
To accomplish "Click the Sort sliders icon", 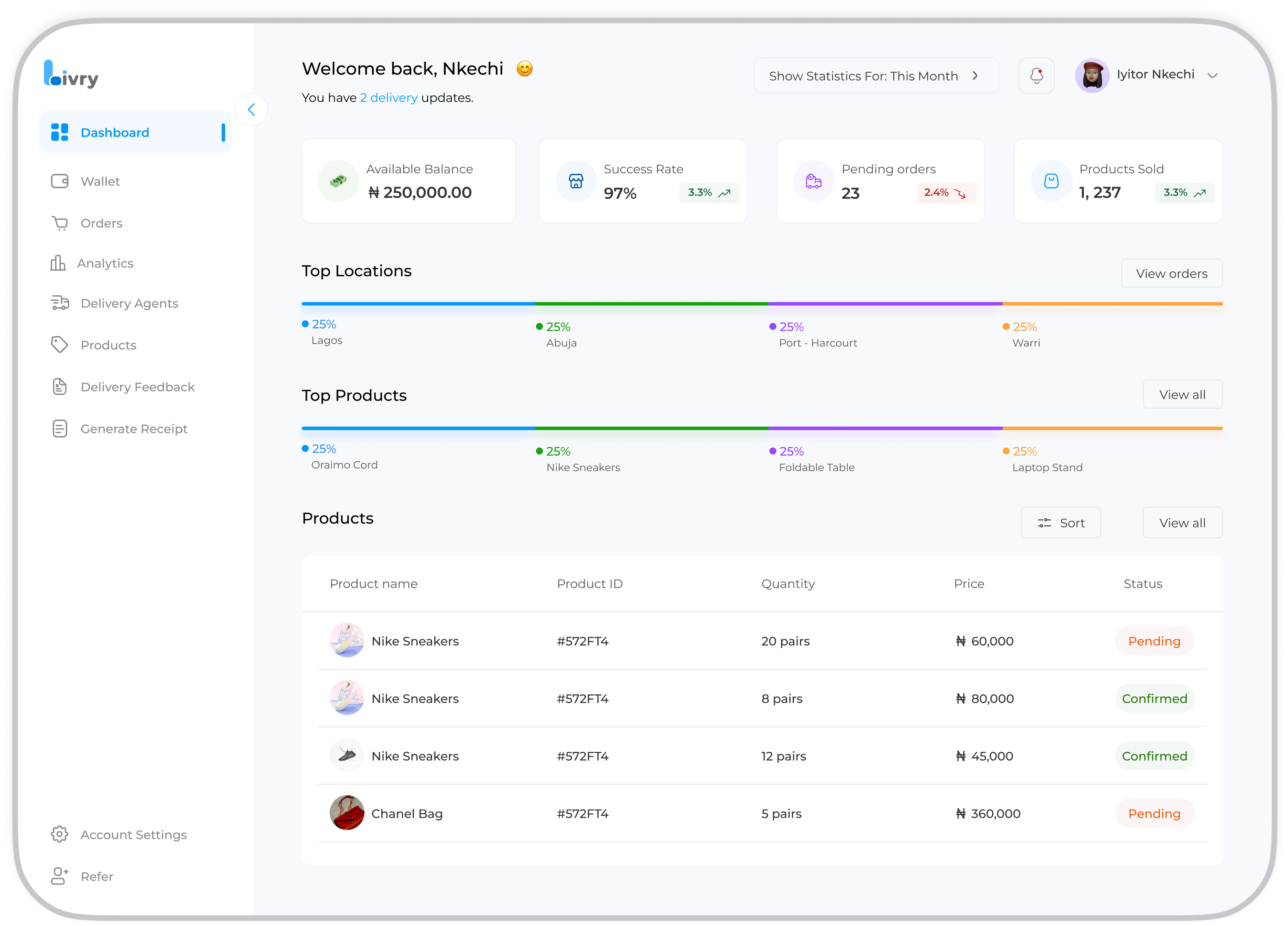I will point(1044,523).
